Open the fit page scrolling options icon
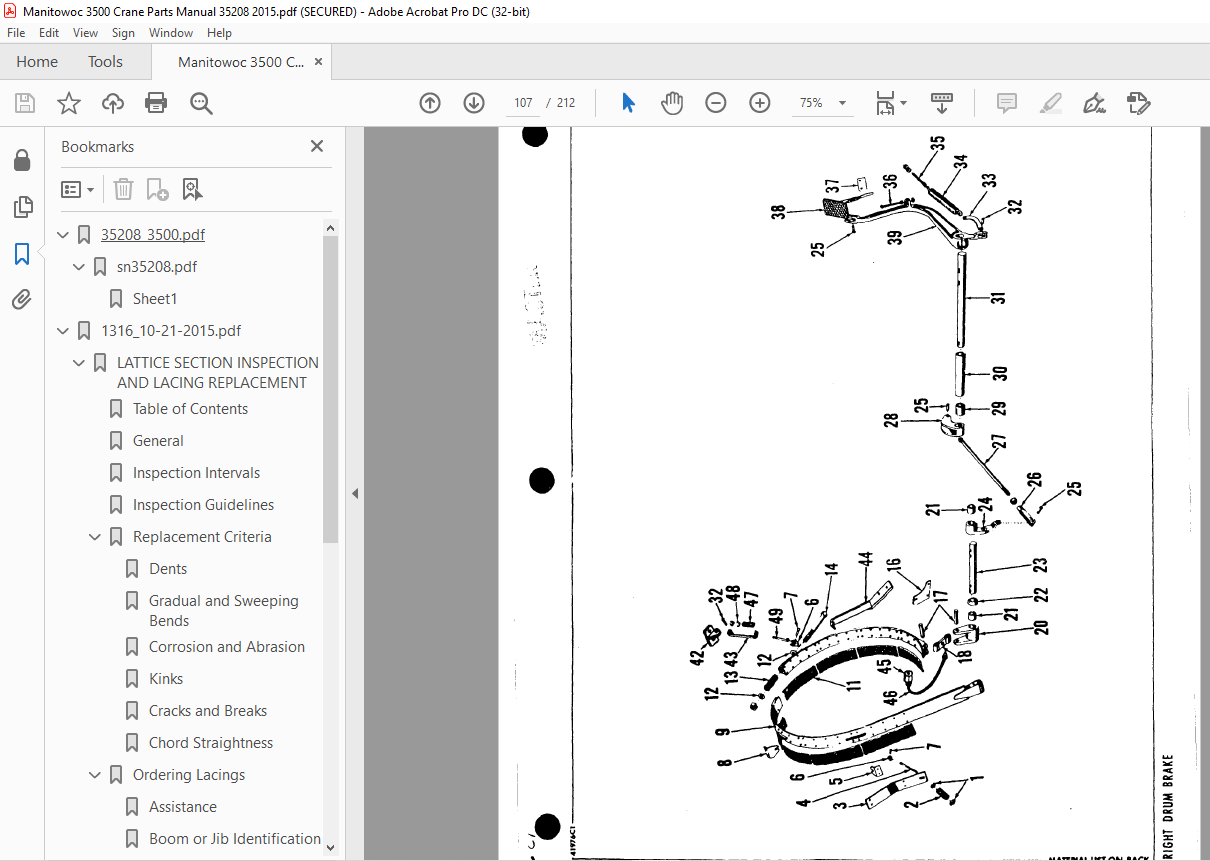The width and height of the screenshot is (1210, 861). point(890,103)
